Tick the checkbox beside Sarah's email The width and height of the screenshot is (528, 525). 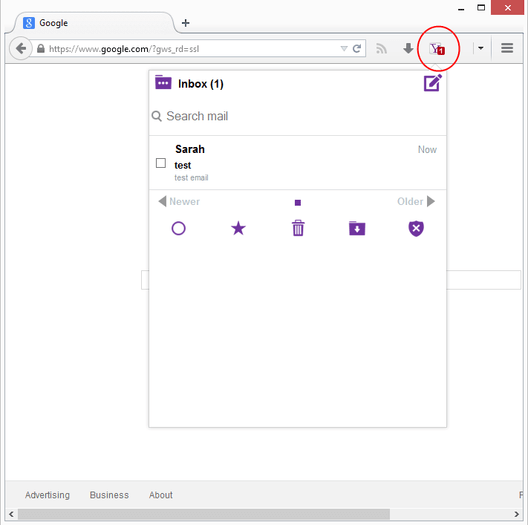pyautogui.click(x=161, y=163)
